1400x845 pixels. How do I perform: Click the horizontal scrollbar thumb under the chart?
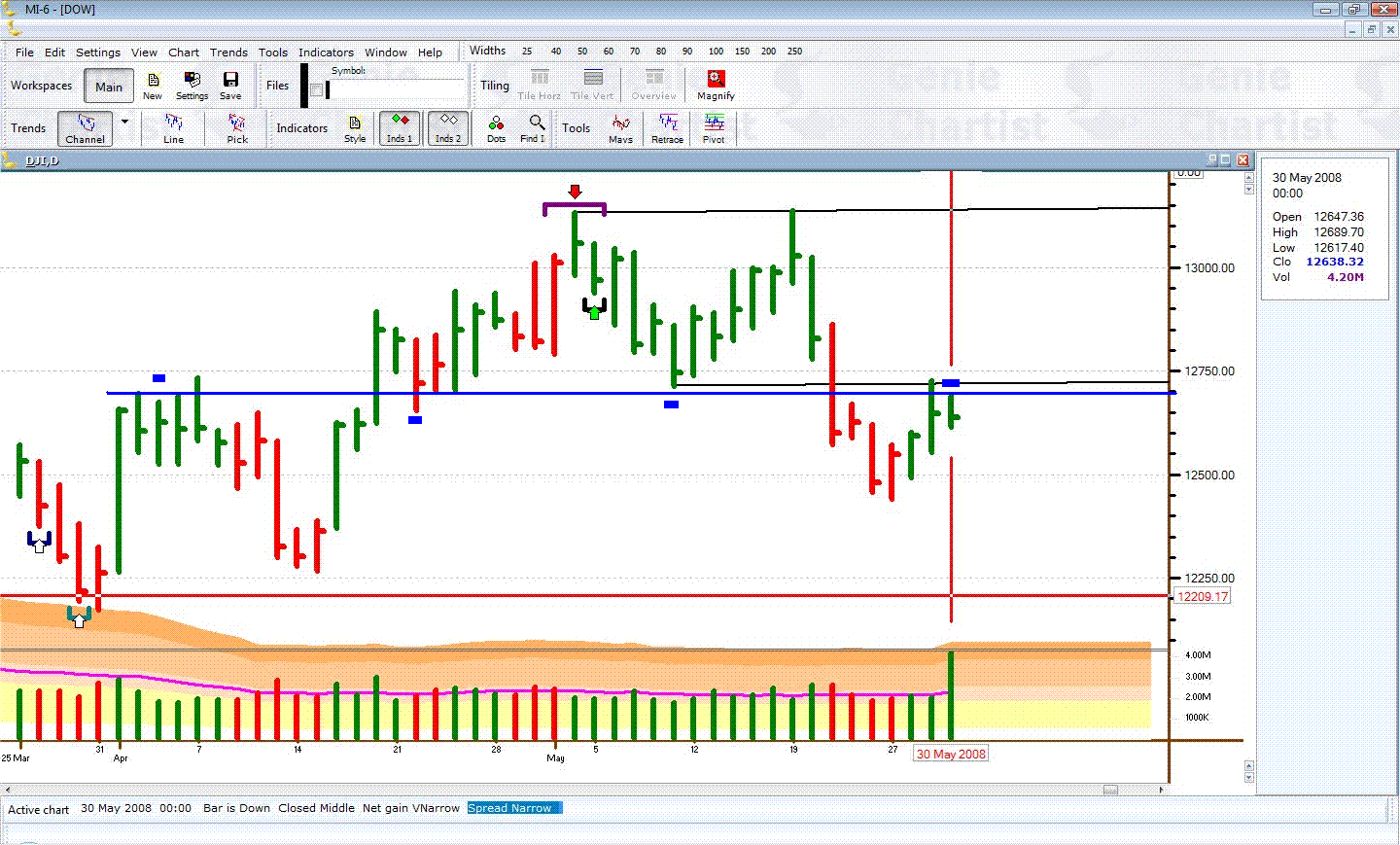click(x=1110, y=790)
